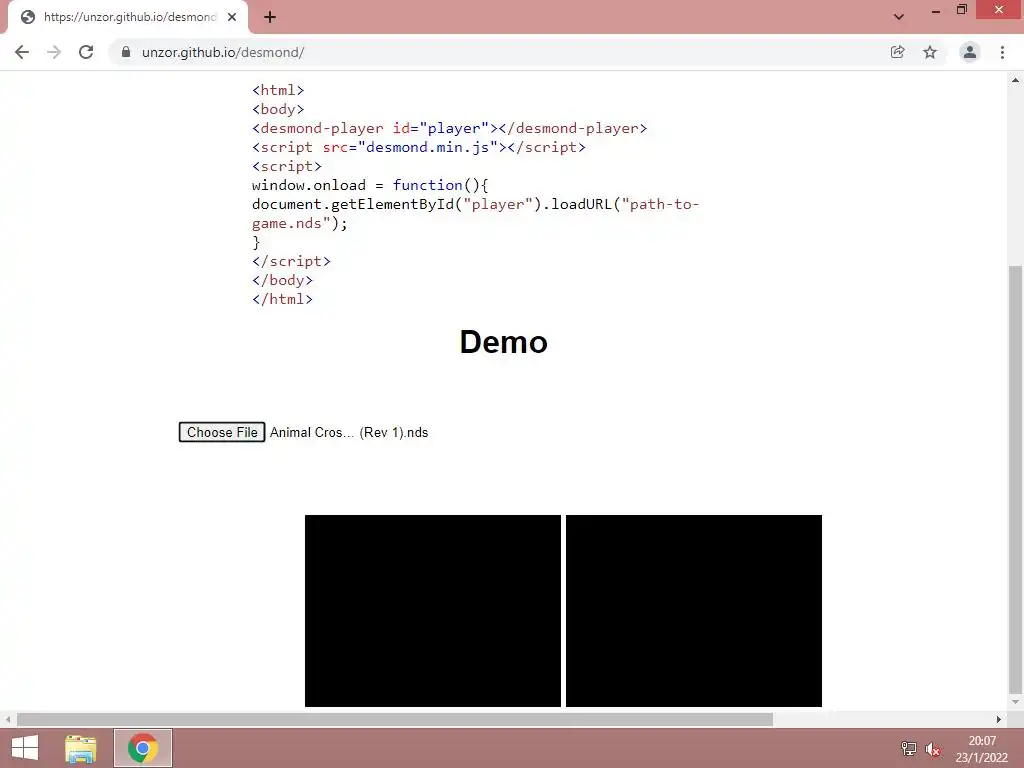Click the scroll right arrow
This screenshot has height=768, width=1024.
pos(999,720)
